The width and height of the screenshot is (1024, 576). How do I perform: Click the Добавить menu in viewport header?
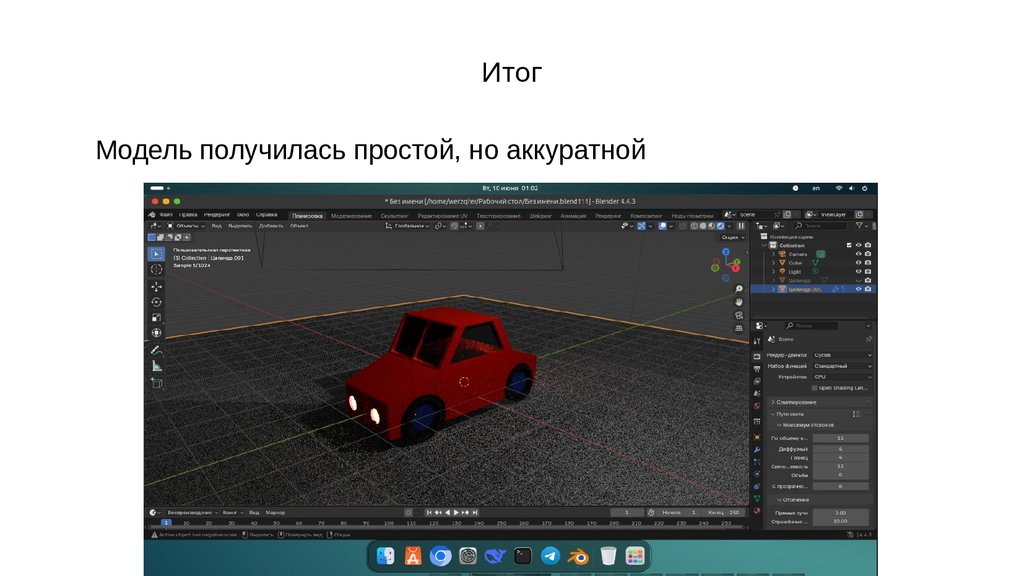point(271,226)
